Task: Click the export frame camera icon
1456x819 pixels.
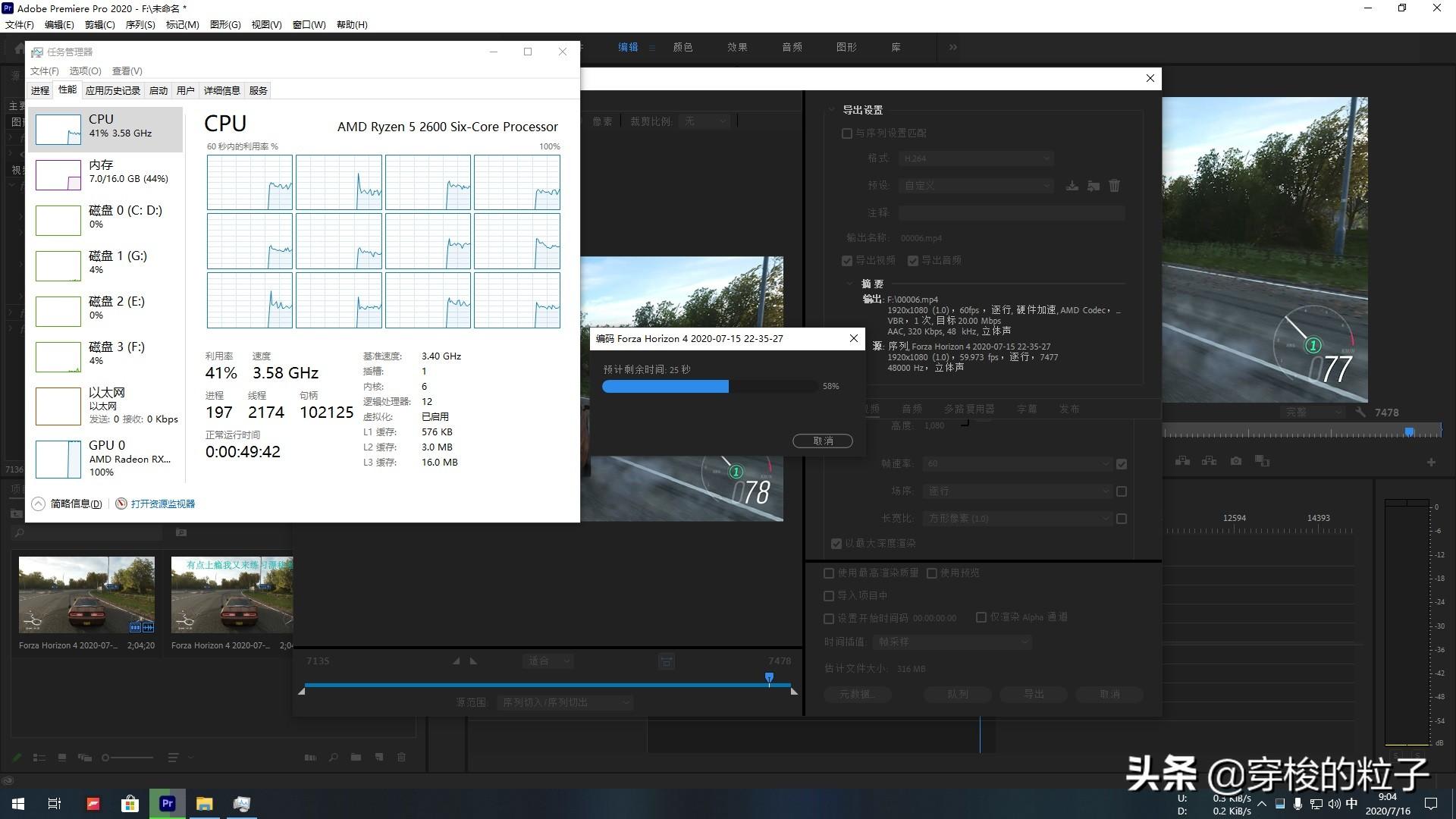Action: pyautogui.click(x=1236, y=461)
